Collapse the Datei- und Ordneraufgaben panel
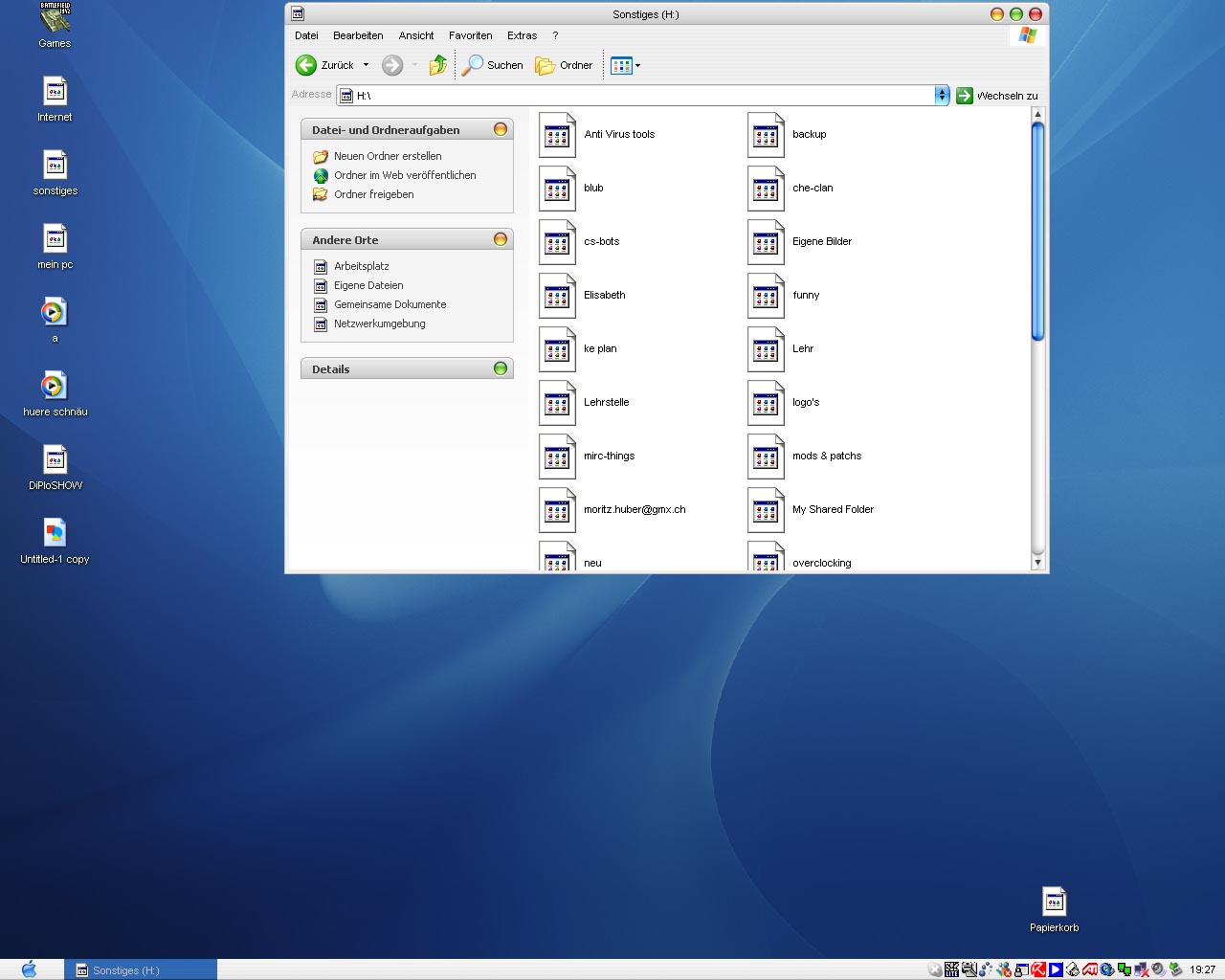 coord(500,129)
